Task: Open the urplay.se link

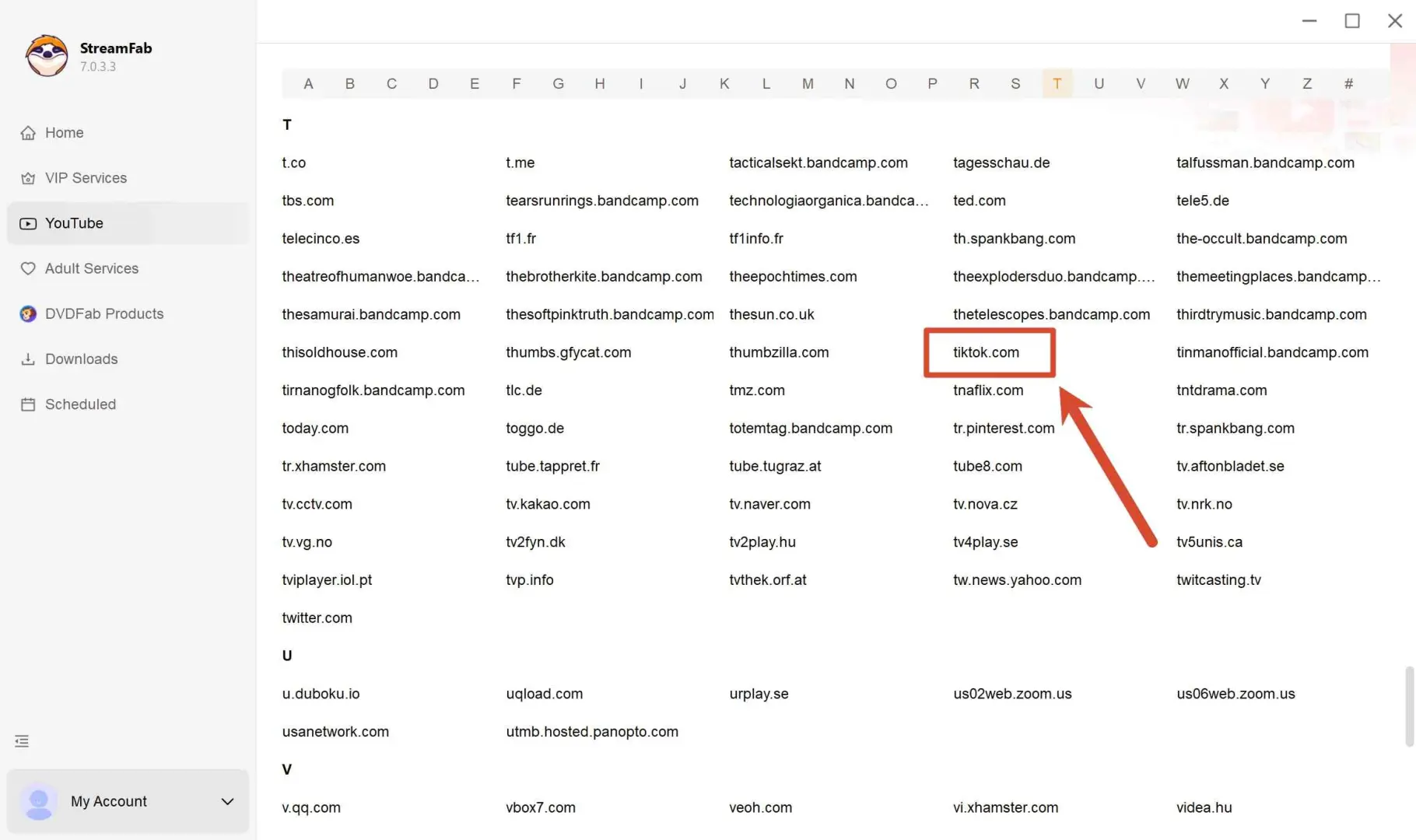Action: [759, 694]
